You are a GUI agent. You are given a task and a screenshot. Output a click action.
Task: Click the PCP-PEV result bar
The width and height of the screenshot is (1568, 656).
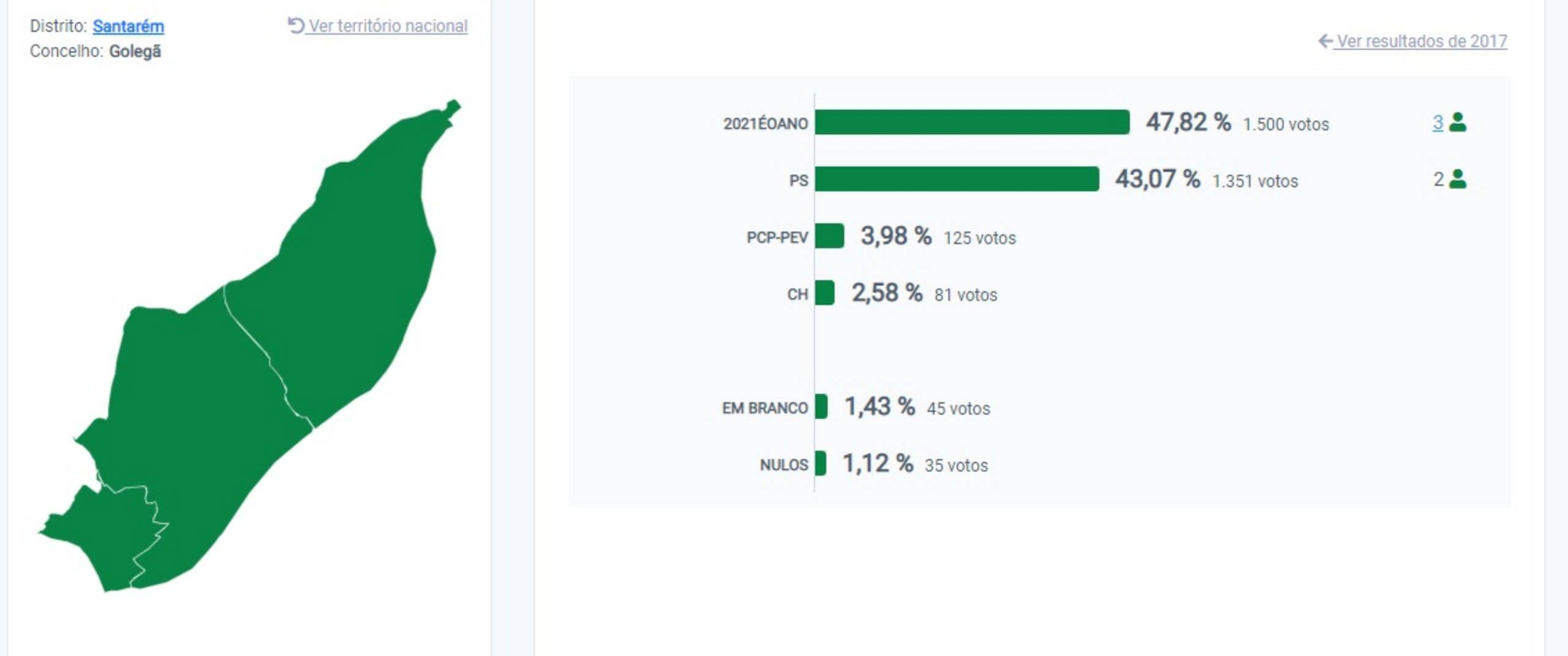pyautogui.click(x=829, y=236)
